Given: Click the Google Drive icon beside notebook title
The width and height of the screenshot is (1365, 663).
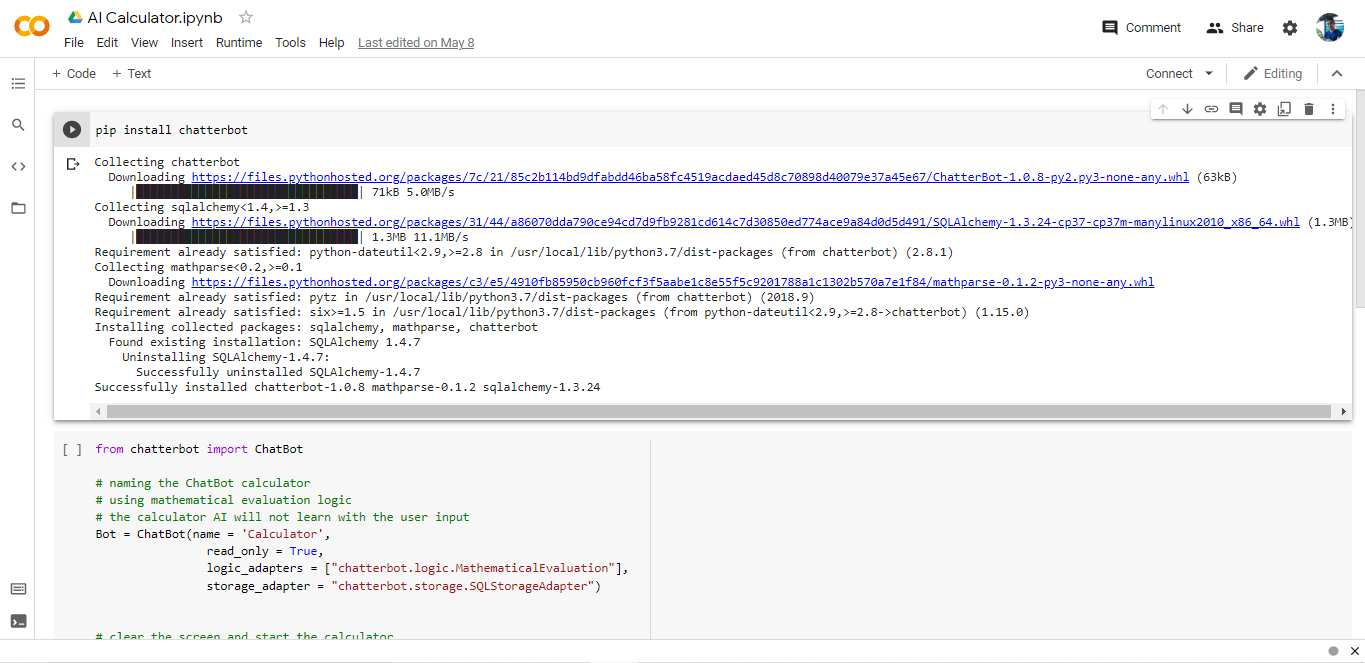Looking at the screenshot, I should [x=75, y=17].
